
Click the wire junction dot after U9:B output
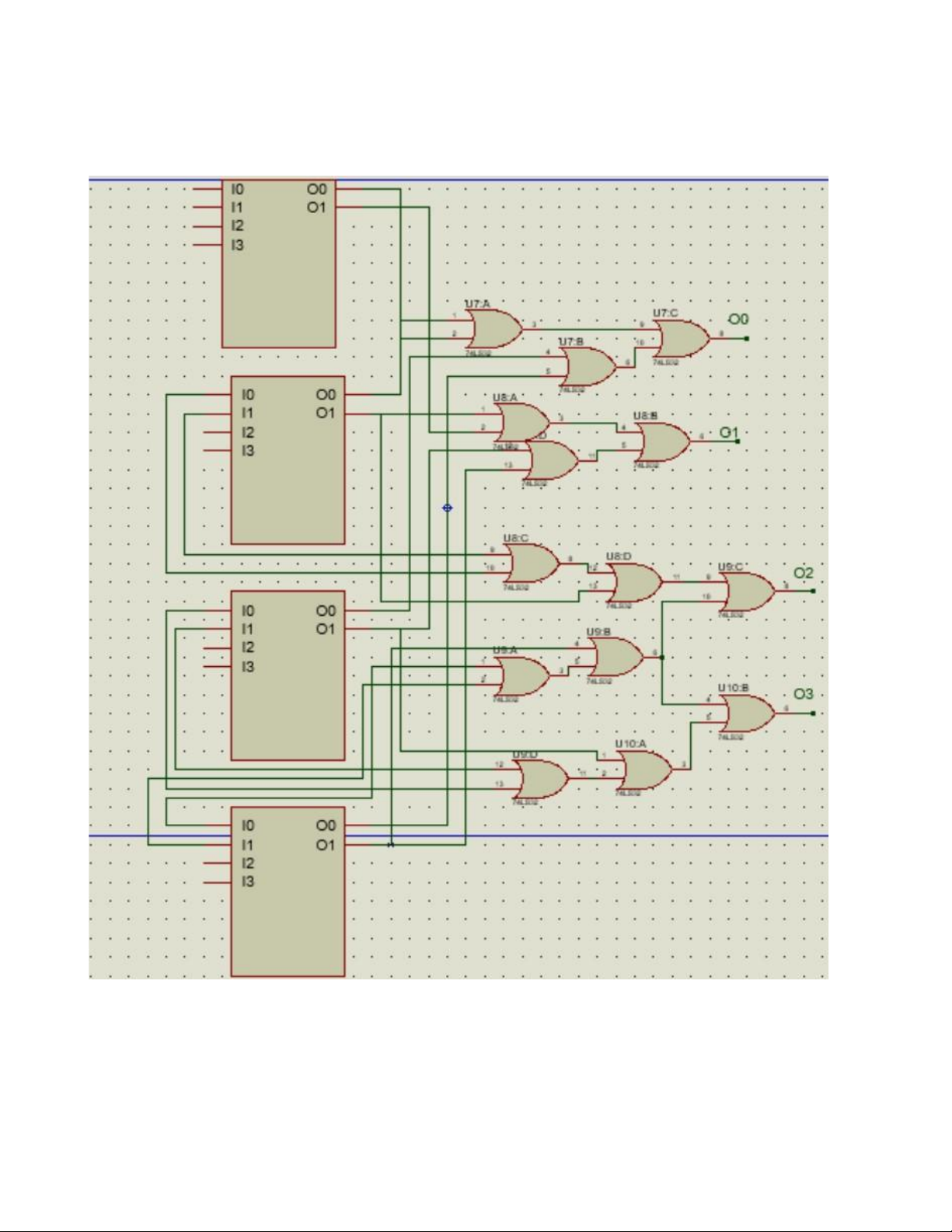[x=662, y=658]
